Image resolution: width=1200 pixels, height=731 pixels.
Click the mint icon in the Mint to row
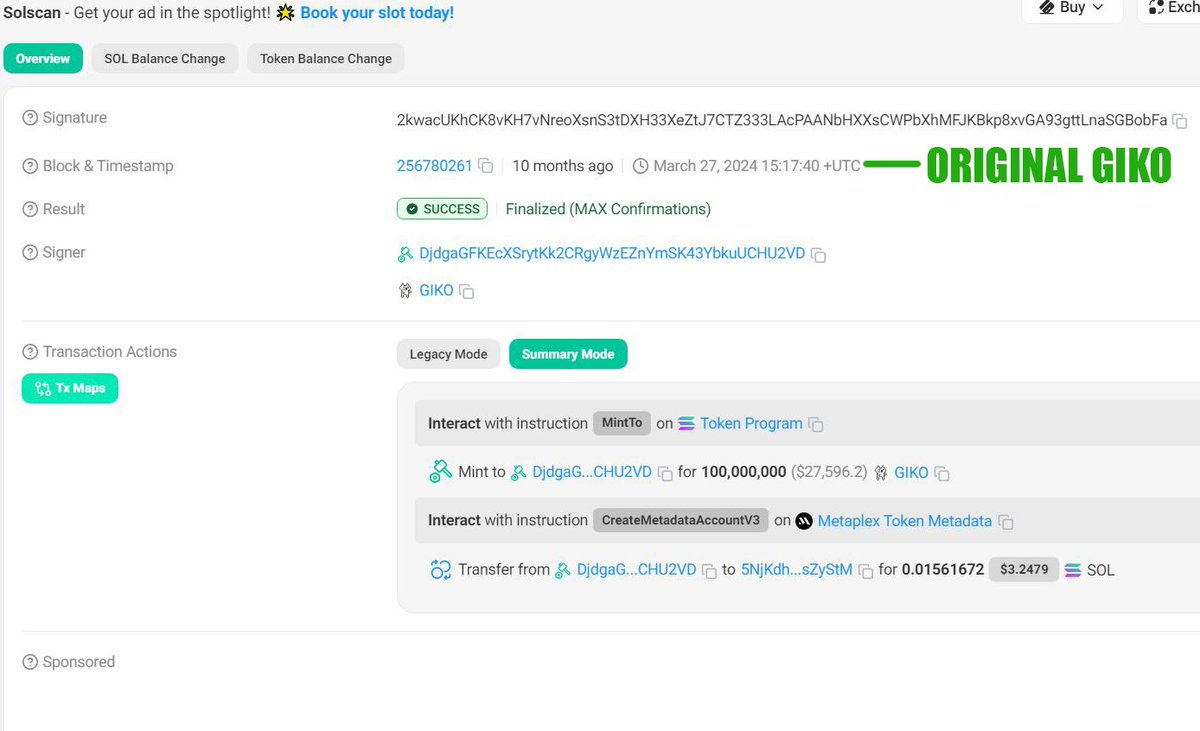441,471
